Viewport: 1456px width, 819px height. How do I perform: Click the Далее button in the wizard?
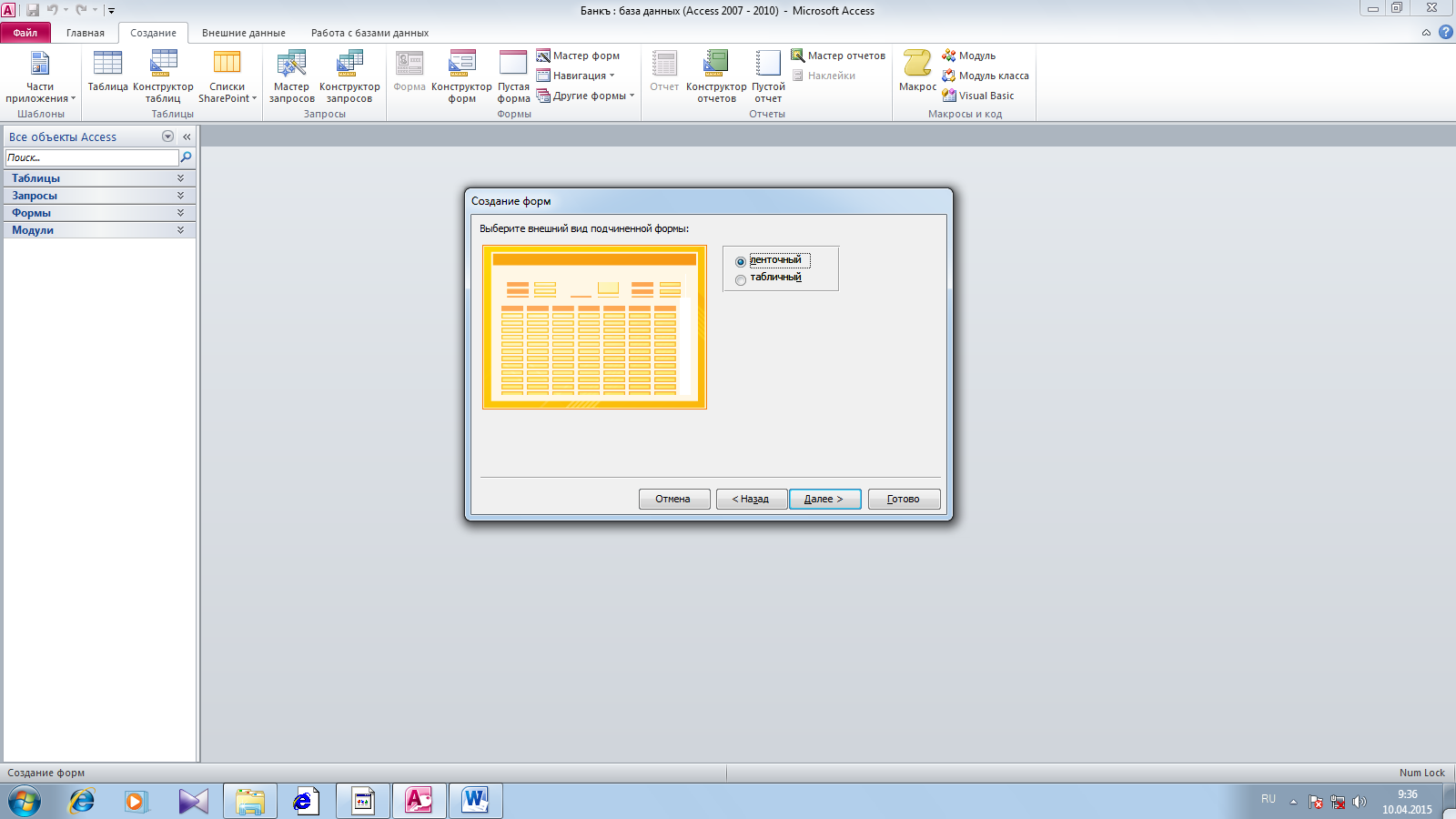[824, 499]
